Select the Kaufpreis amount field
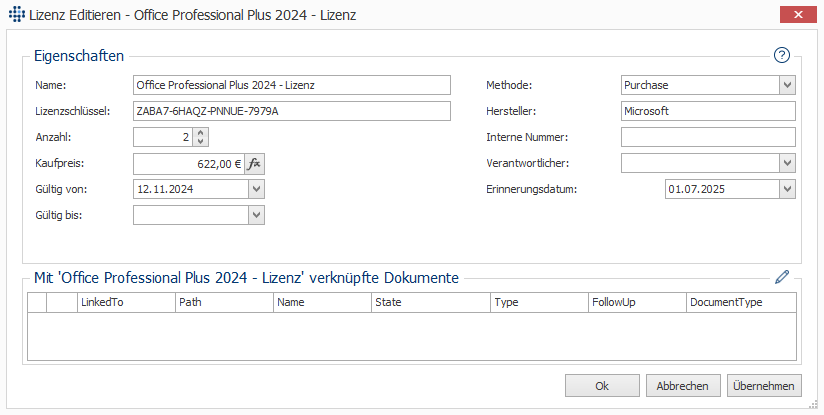 click(x=189, y=164)
